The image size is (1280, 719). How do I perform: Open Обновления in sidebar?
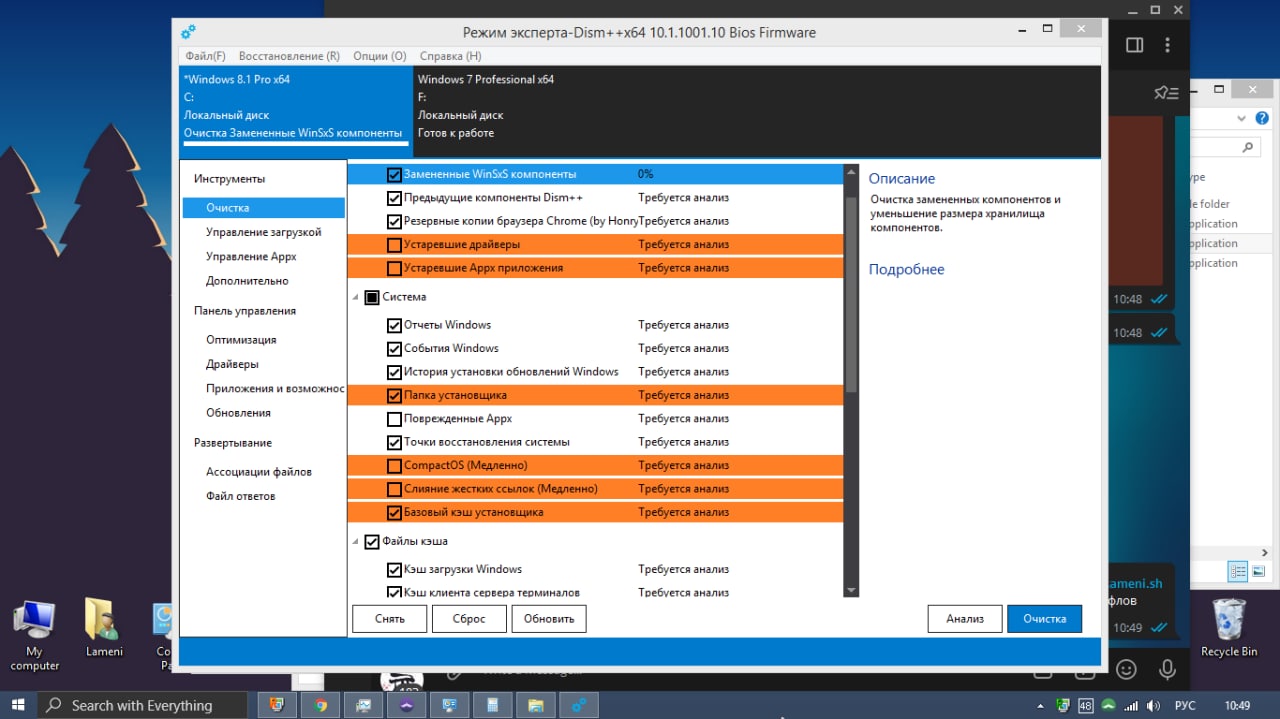click(238, 413)
